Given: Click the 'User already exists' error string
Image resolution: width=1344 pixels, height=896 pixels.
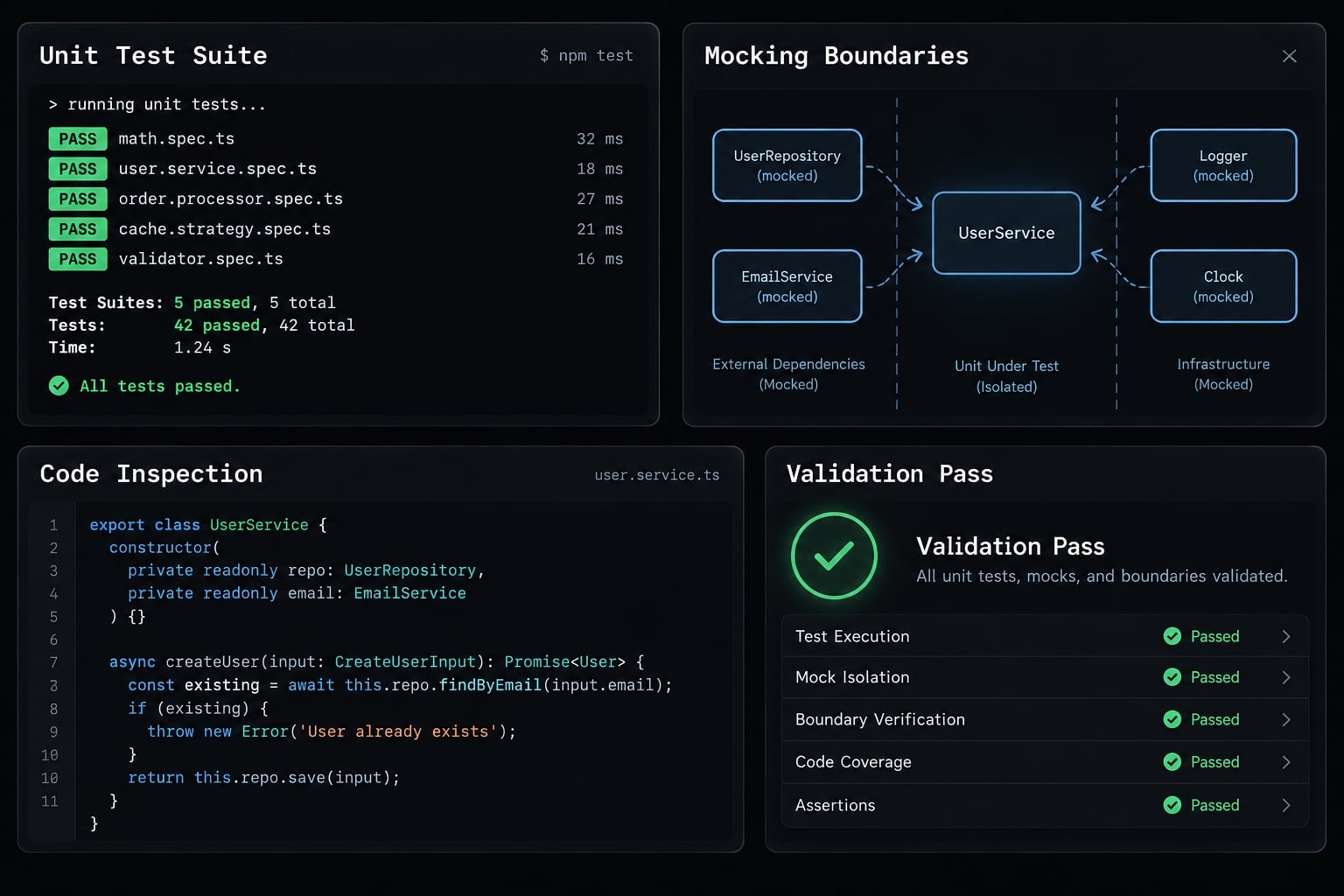Looking at the screenshot, I should (x=397, y=731).
